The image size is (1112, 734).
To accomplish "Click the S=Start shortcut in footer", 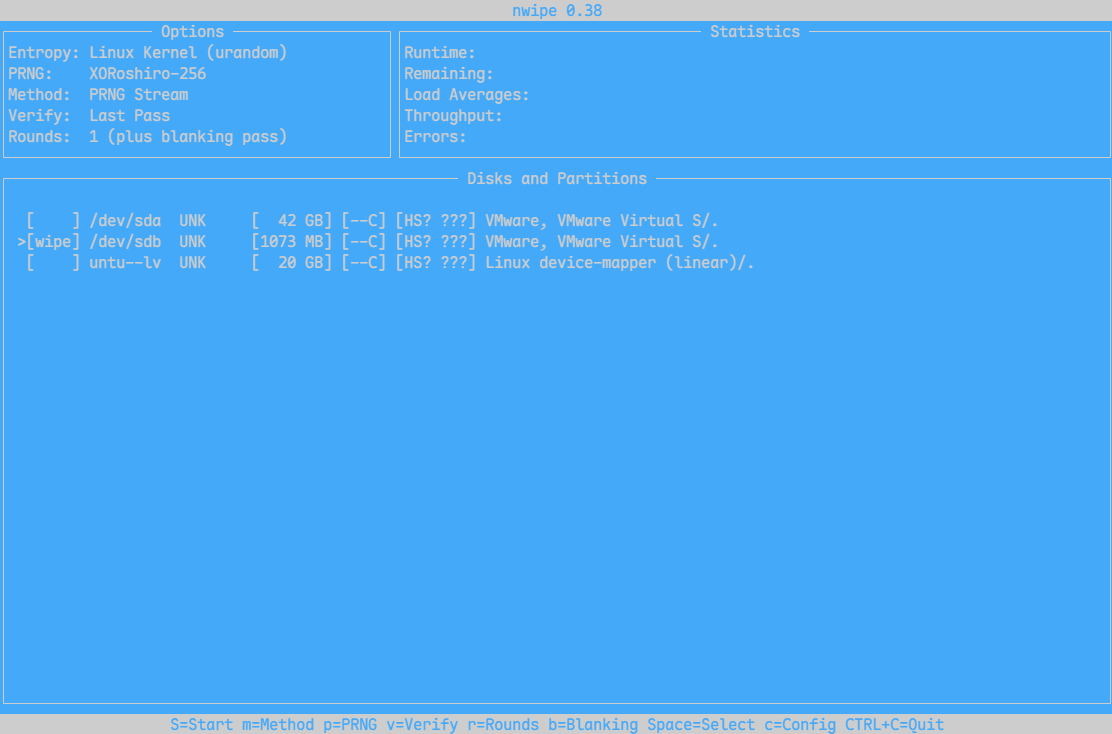I will point(201,725).
